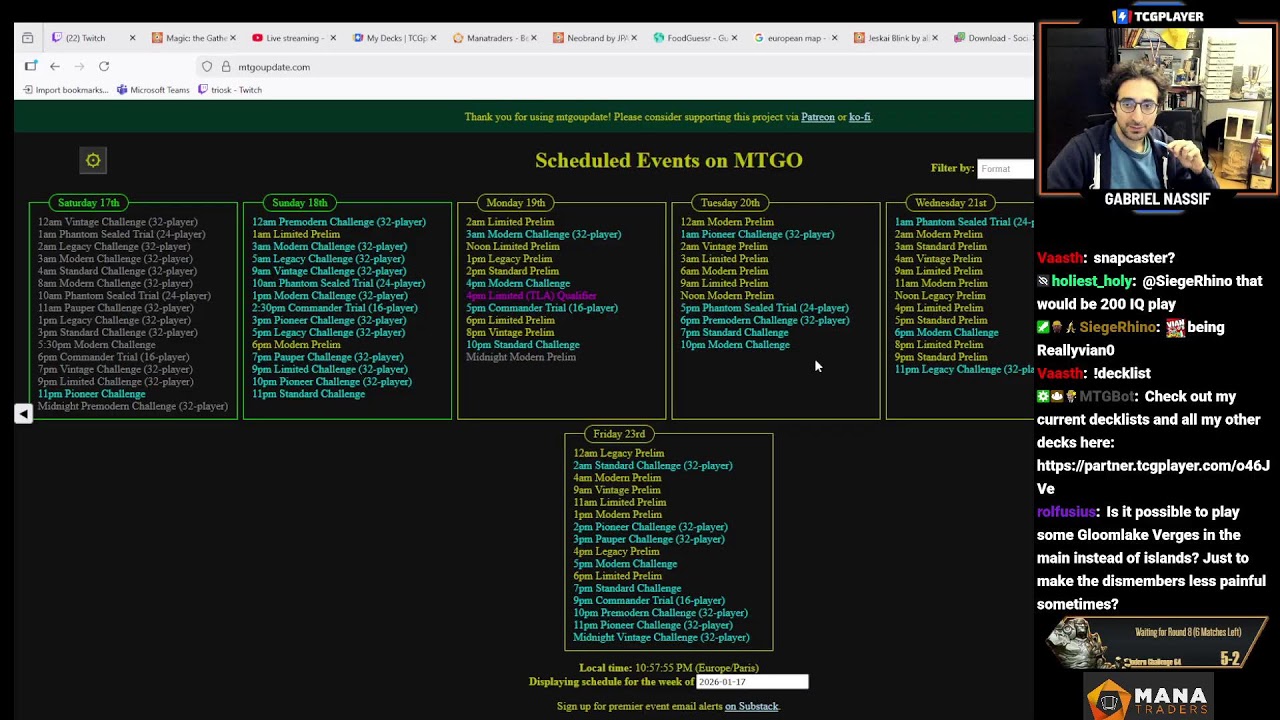
Task: Click Tuesday's 5pm Phantom Sealed Trial (24-player)
Action: (764, 308)
